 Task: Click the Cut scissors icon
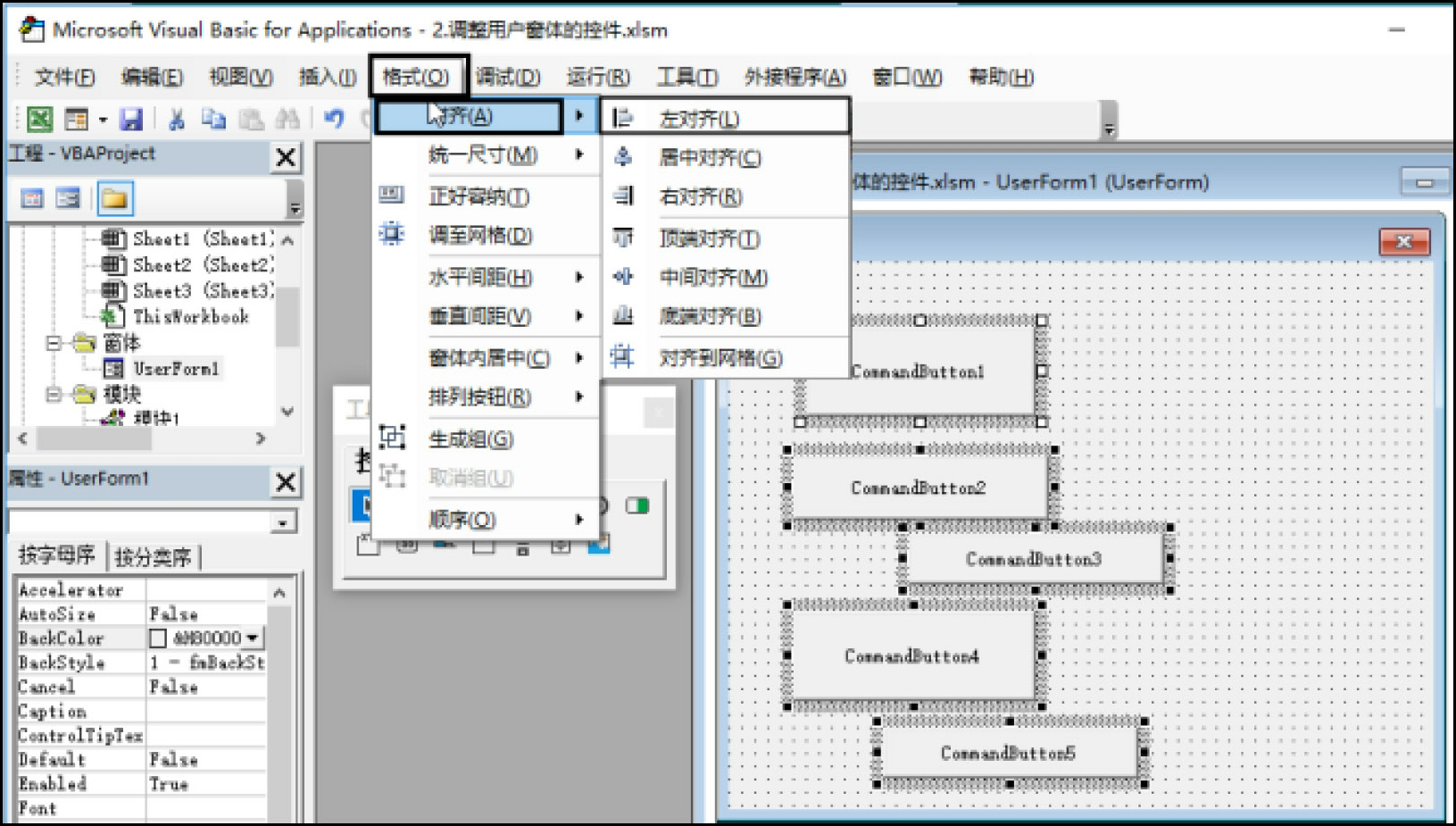coord(177,119)
